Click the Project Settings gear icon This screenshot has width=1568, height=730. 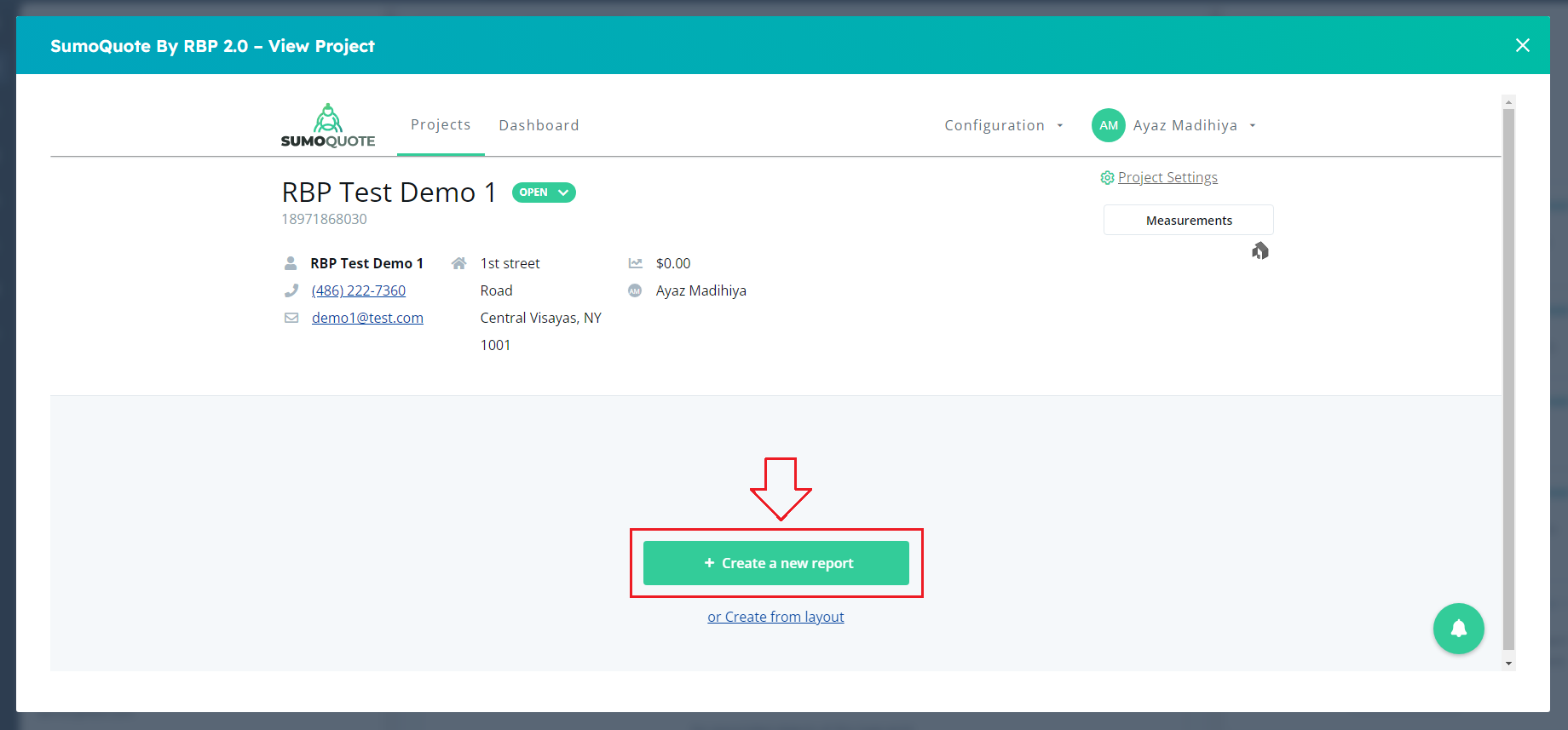point(1107,177)
